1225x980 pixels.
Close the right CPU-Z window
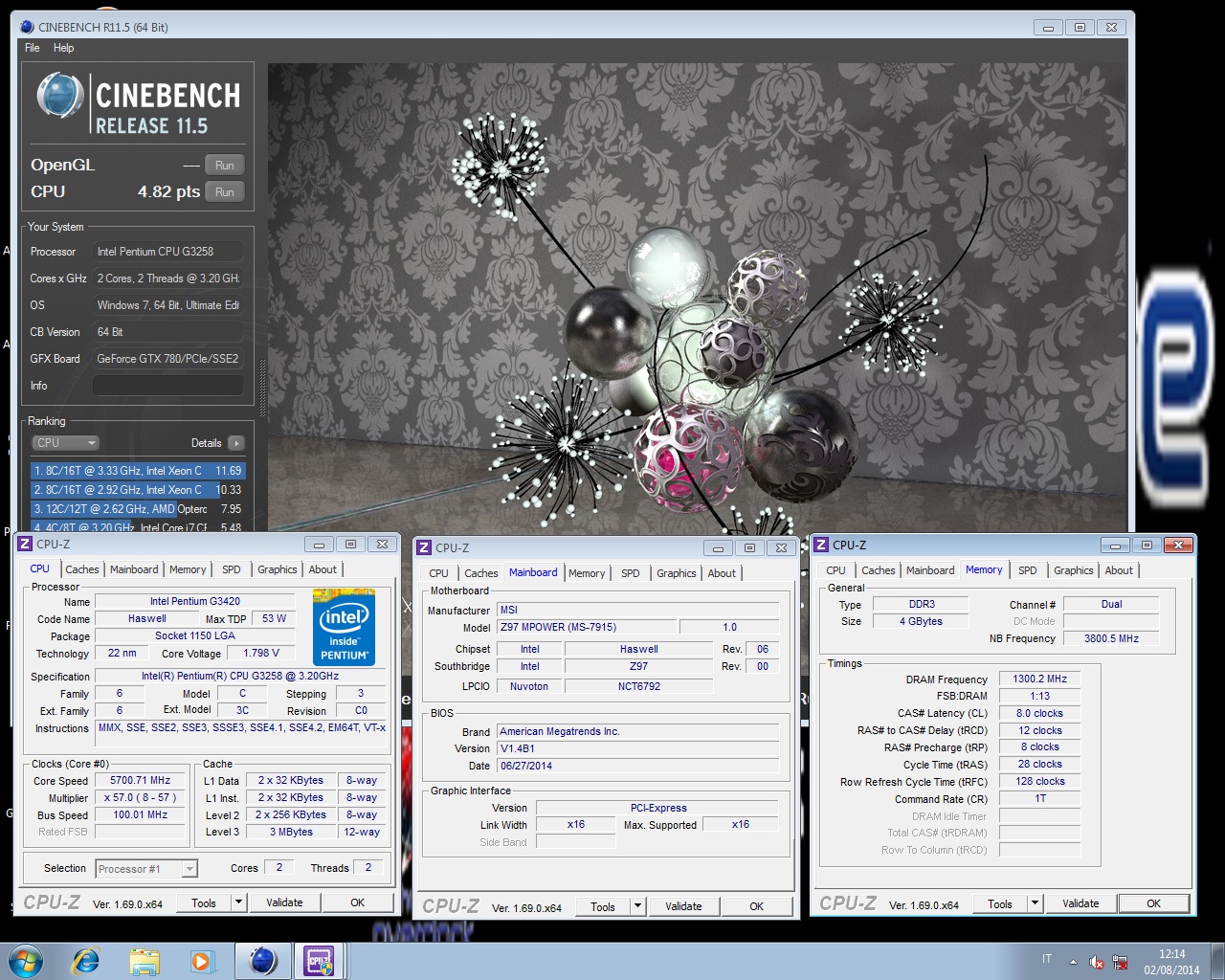1178,545
